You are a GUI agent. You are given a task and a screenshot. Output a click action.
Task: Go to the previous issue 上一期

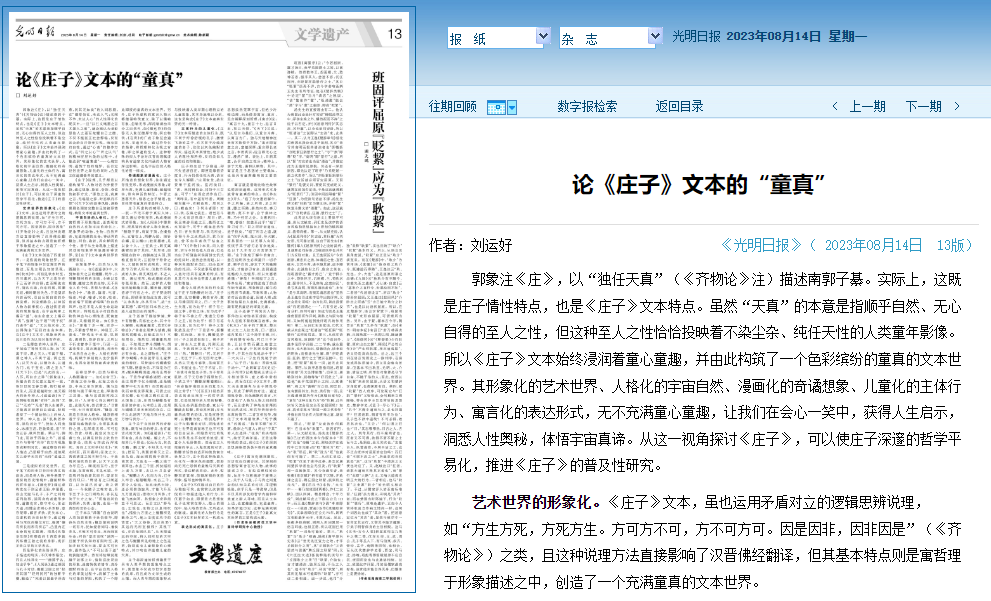click(867, 106)
